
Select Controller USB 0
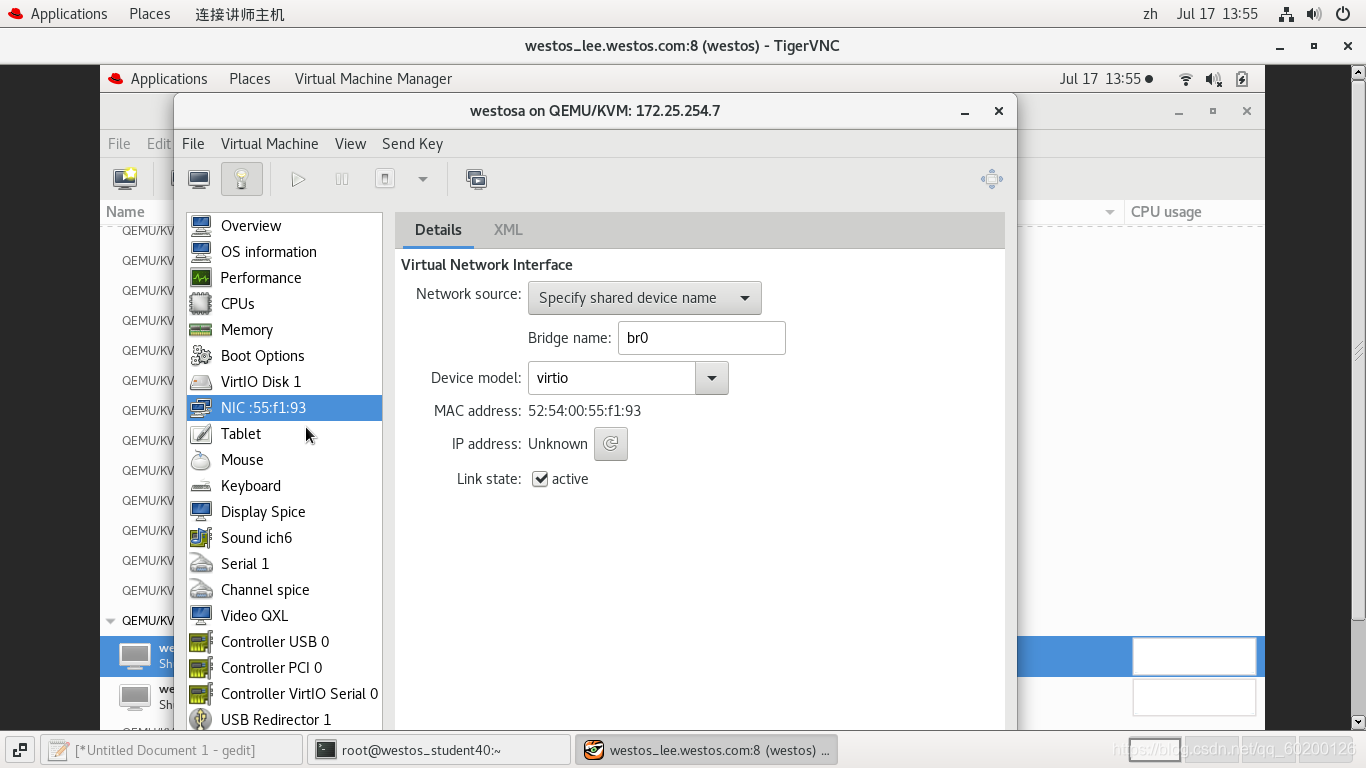[284, 642]
